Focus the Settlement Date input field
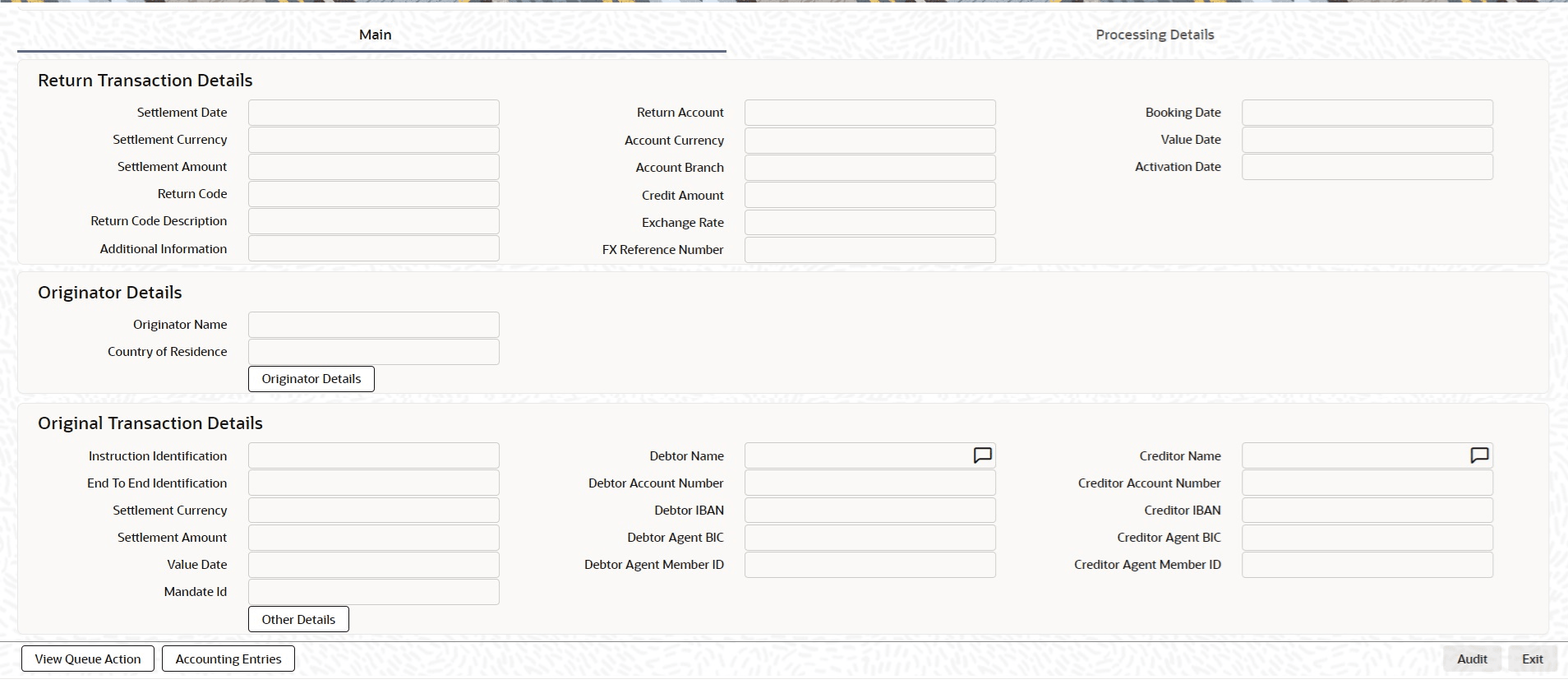The width and height of the screenshot is (1568, 684). coord(374,113)
